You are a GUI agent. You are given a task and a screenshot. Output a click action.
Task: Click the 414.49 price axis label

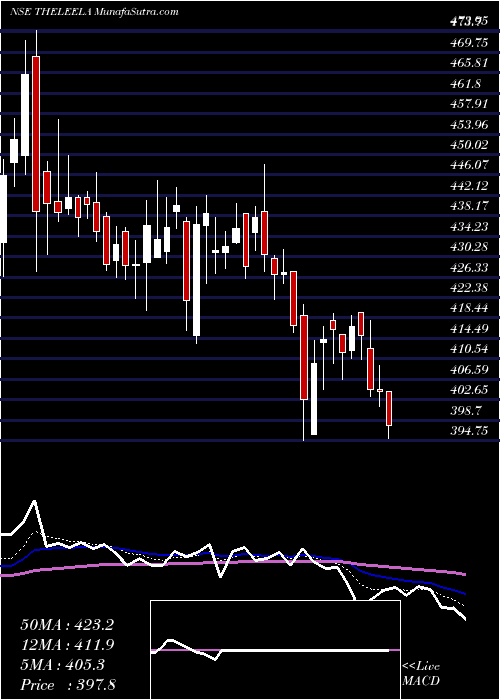[x=468, y=329]
